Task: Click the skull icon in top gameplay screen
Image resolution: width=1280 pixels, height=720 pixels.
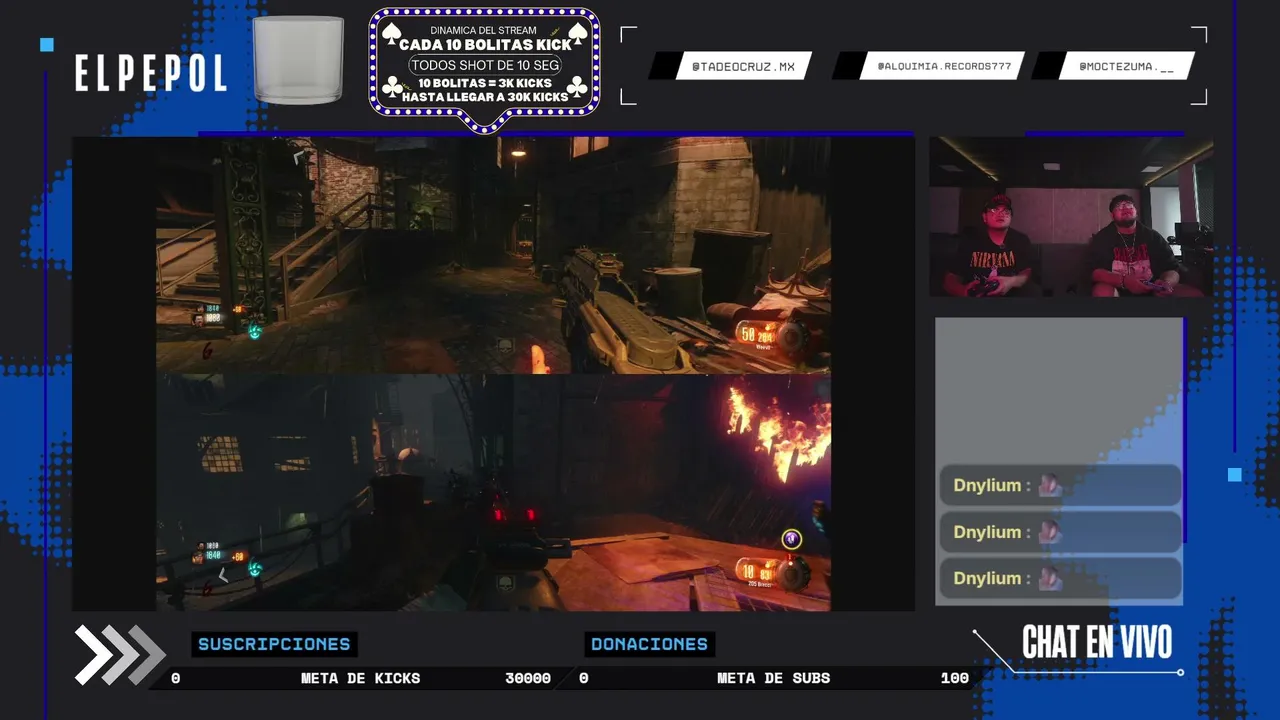Action: point(505,346)
